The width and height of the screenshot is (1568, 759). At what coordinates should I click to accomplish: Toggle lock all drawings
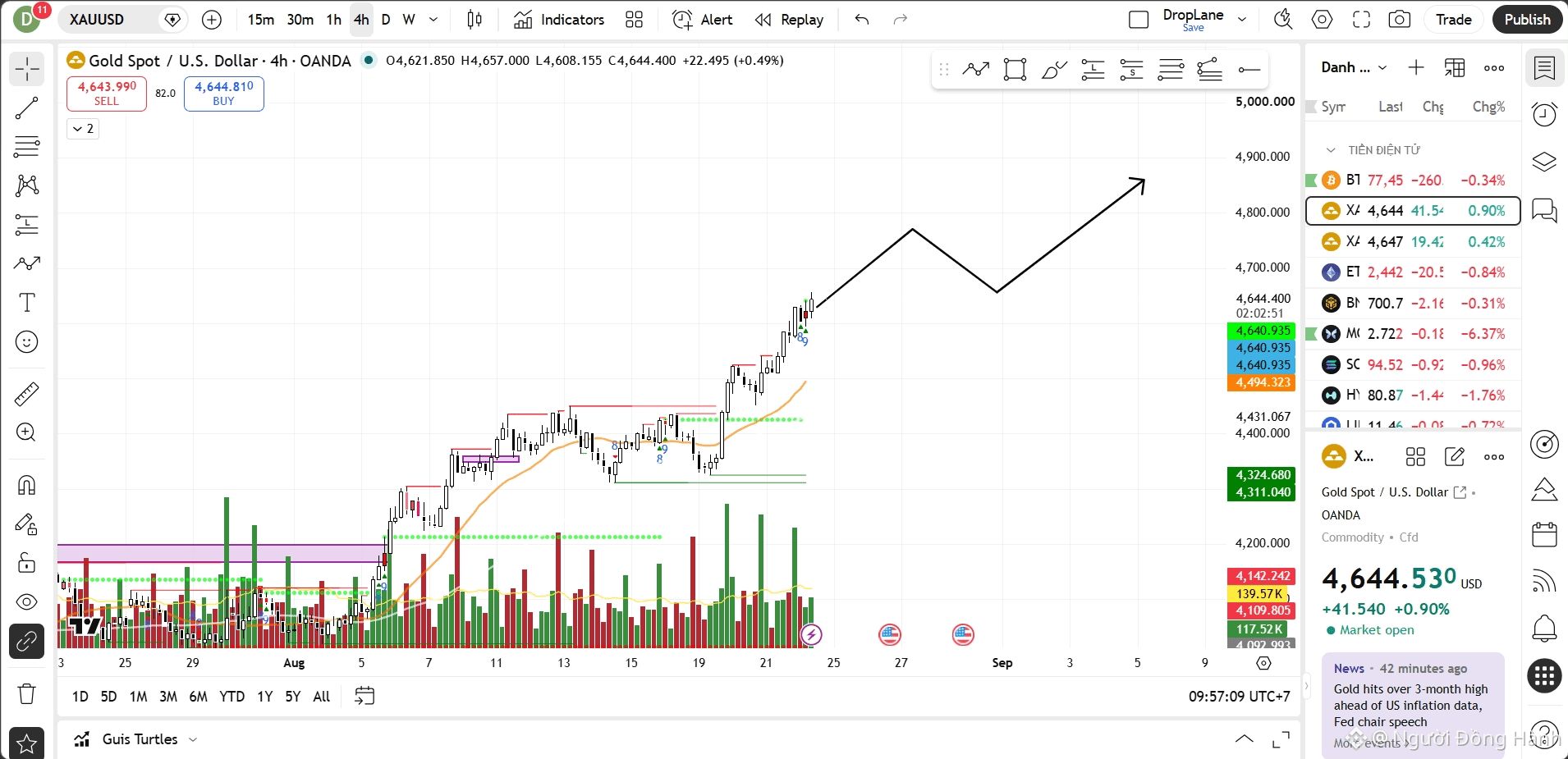click(26, 563)
